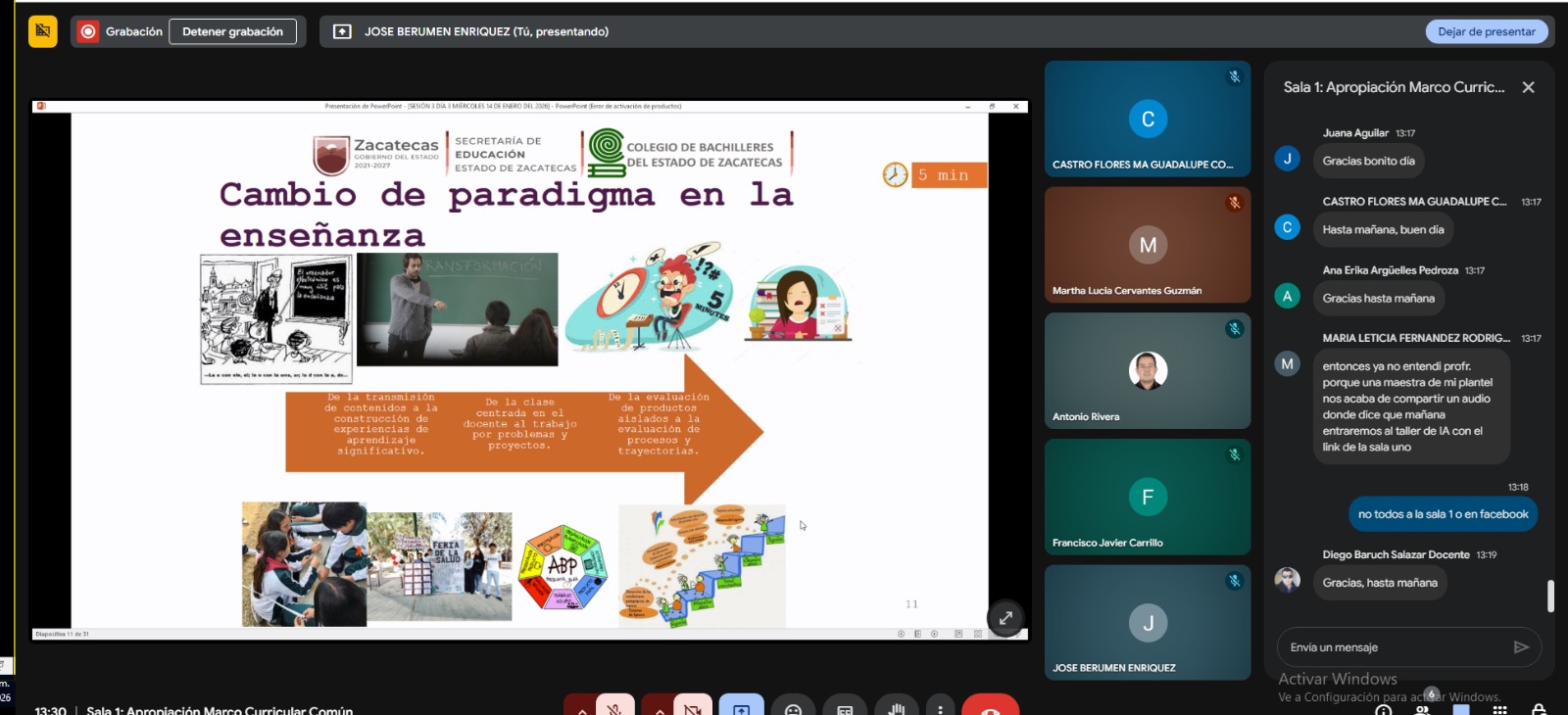
Task: Open the three-dot more options menu
Action: click(941, 707)
